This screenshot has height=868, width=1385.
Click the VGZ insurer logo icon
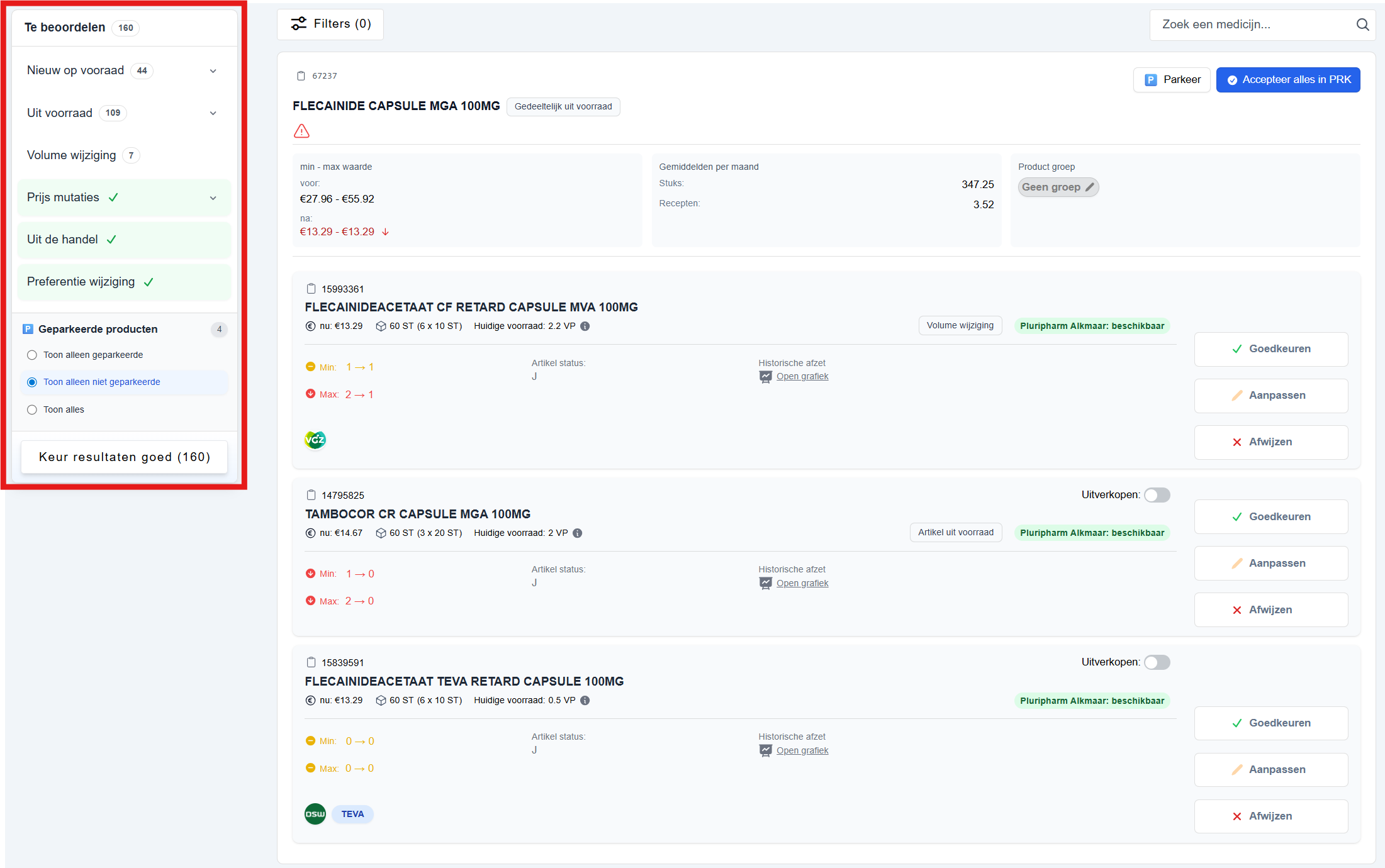(315, 440)
